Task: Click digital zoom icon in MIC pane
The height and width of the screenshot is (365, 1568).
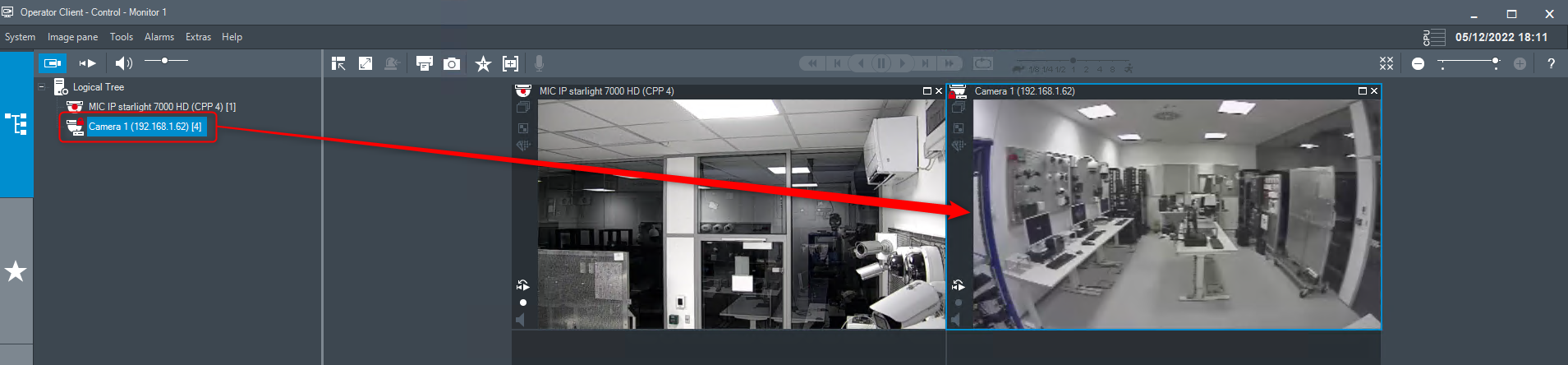Action: pos(523,128)
